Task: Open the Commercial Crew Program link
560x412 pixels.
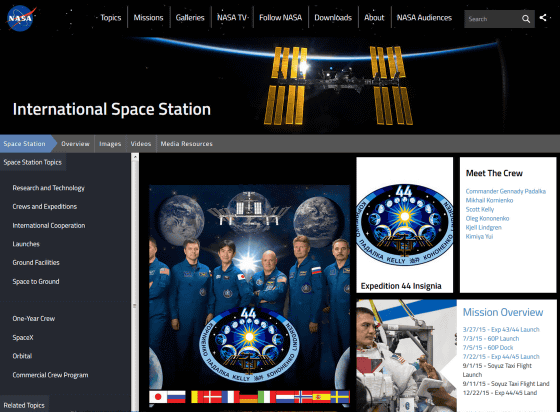Action: 50,375
